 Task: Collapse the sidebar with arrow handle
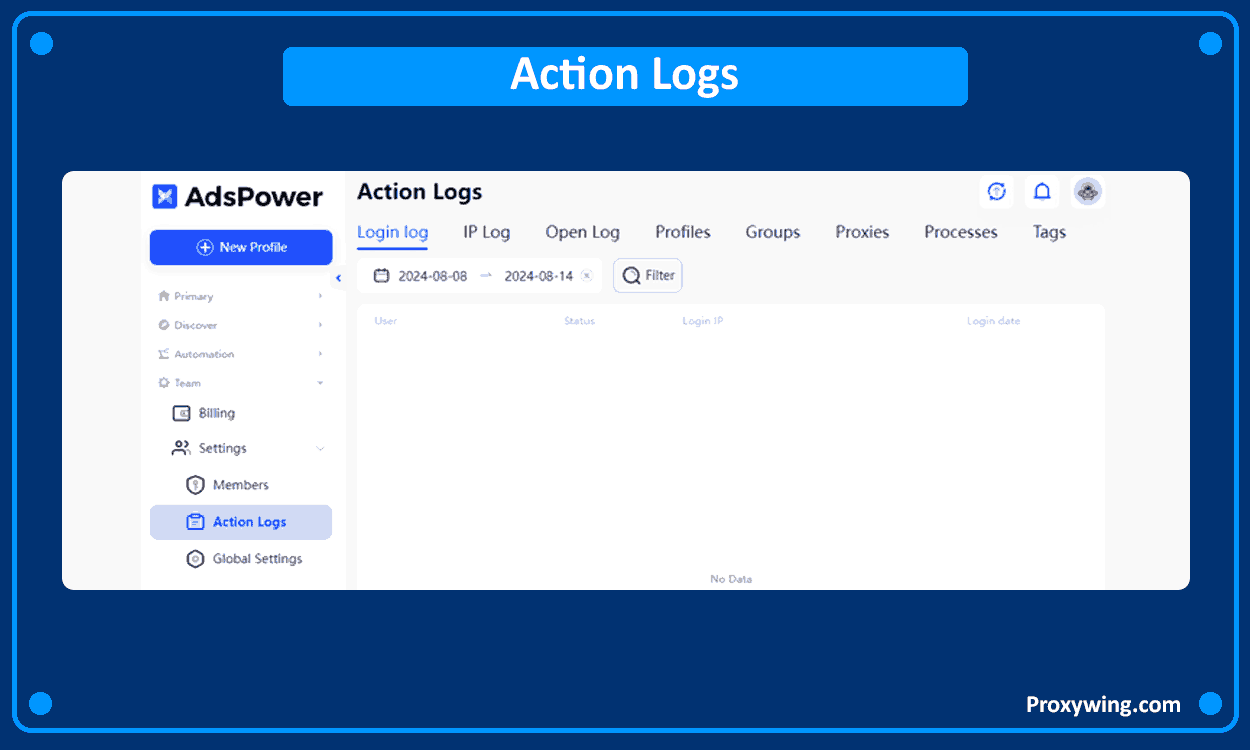pos(338,278)
